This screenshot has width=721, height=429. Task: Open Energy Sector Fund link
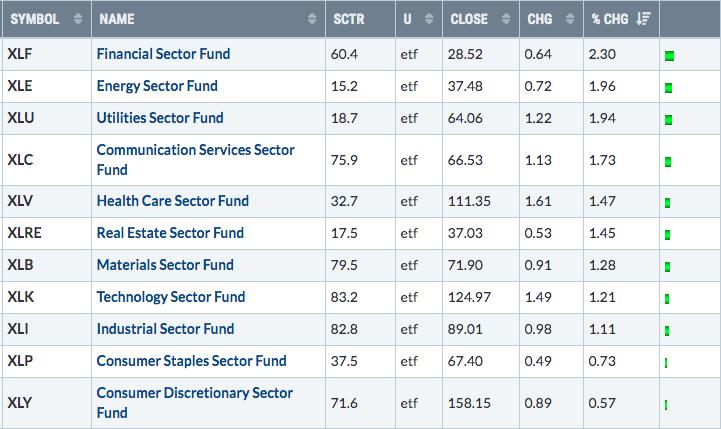tap(157, 86)
